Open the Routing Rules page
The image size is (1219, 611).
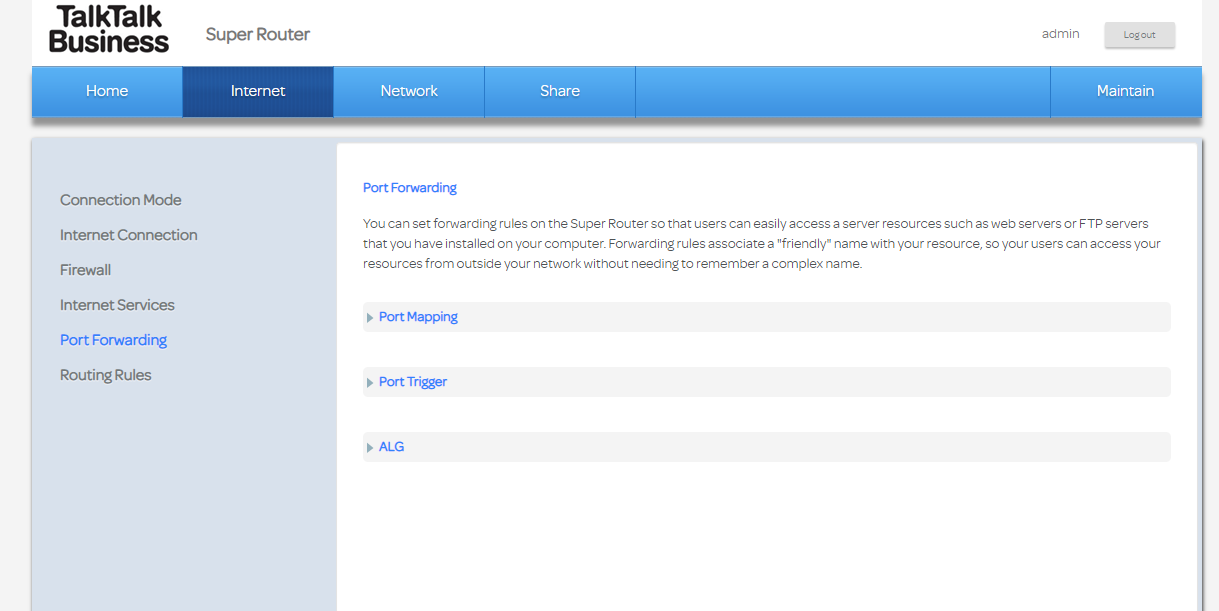pos(105,374)
